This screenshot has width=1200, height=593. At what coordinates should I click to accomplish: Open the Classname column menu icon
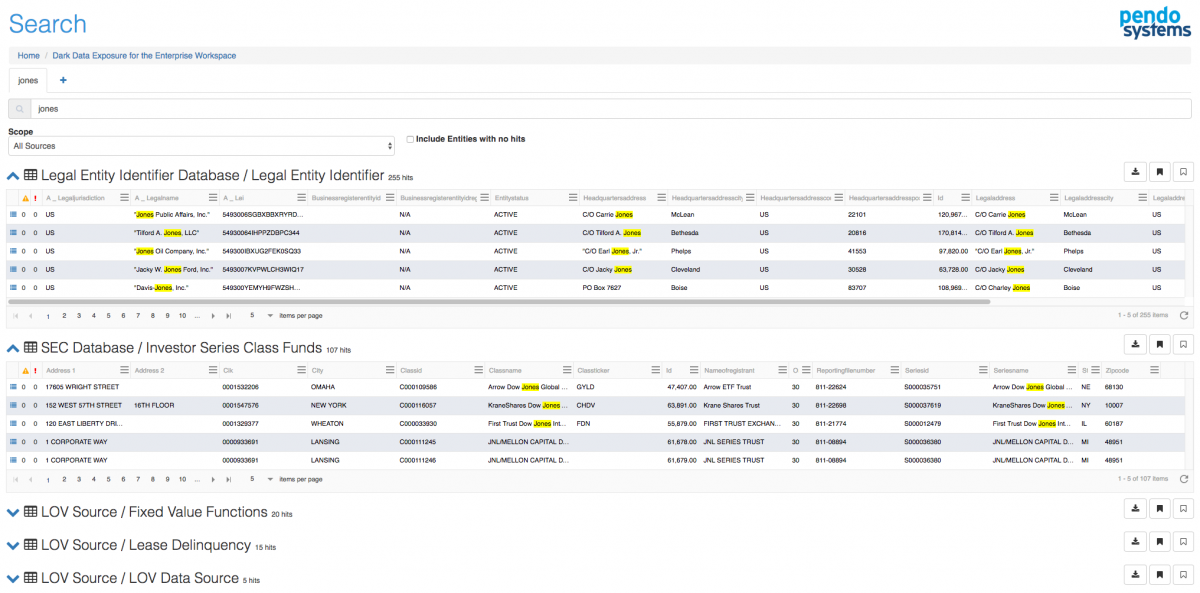coord(567,370)
